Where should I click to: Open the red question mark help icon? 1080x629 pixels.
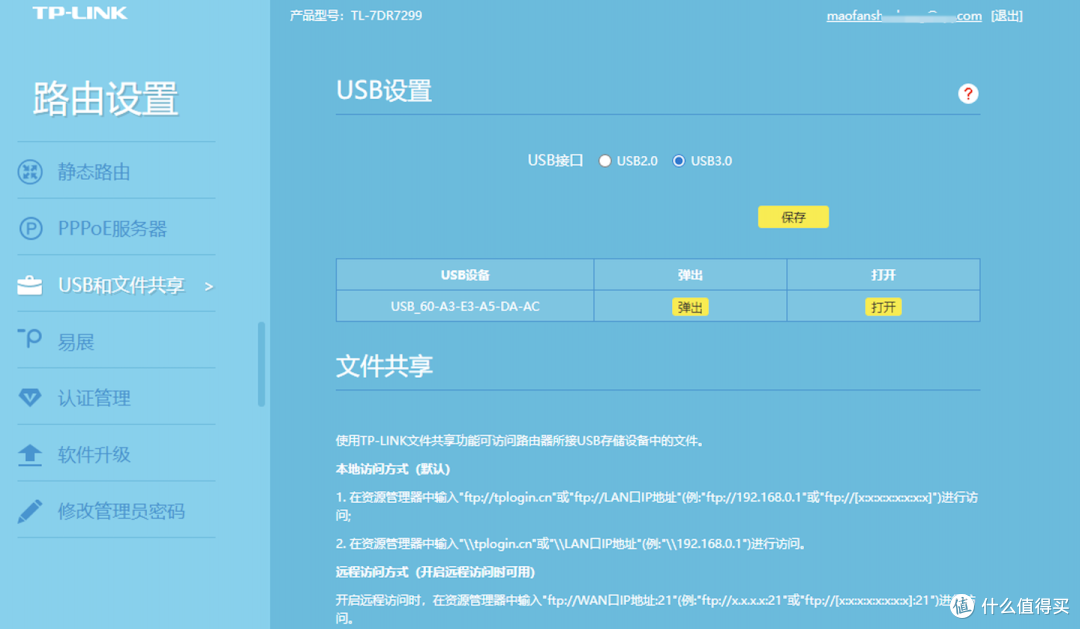[x=968, y=94]
